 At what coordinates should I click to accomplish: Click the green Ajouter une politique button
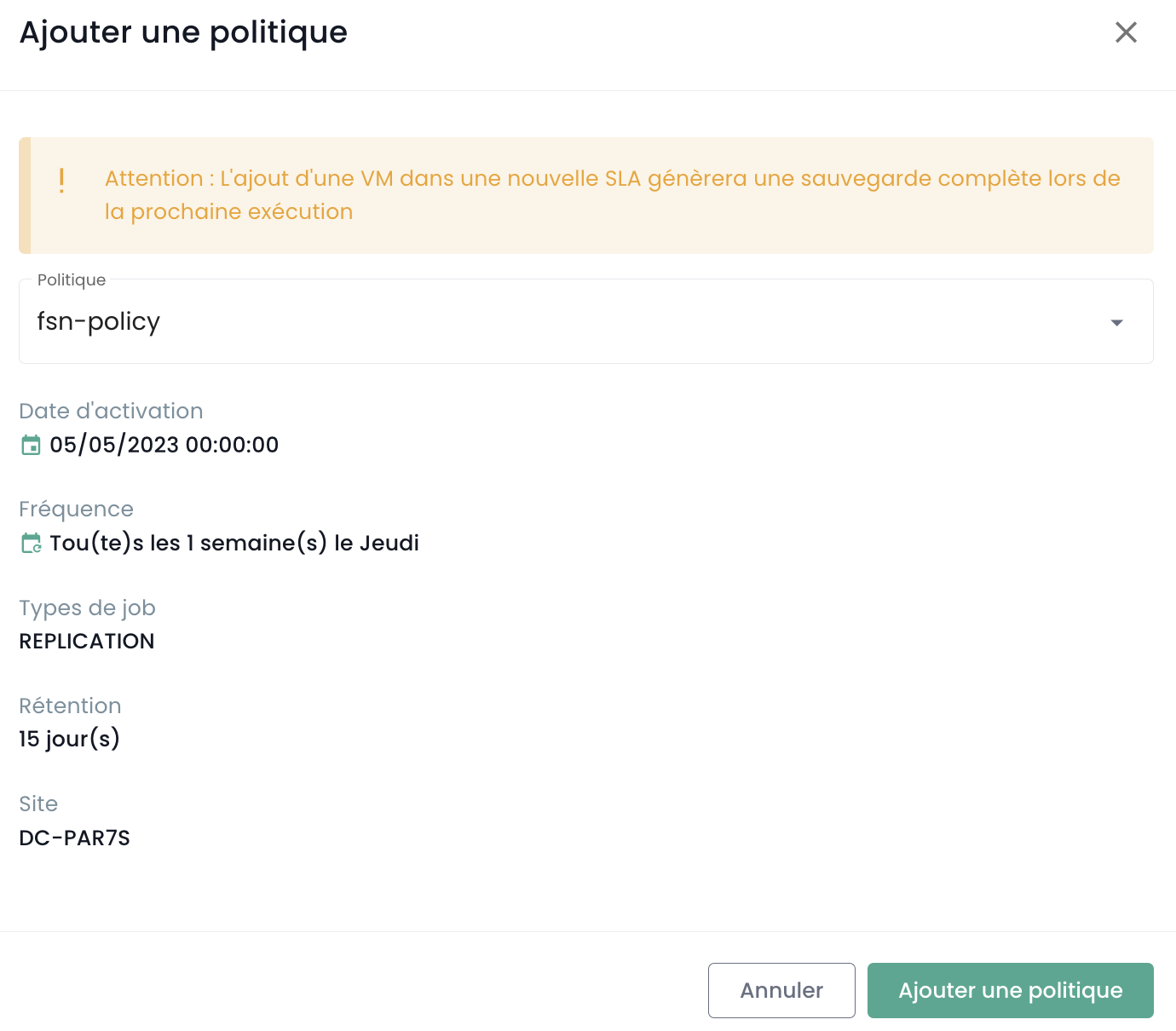[1010, 990]
